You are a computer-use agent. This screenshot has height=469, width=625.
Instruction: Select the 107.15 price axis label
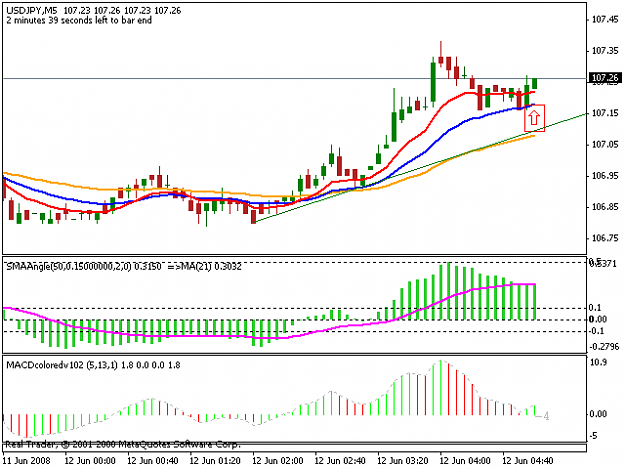coord(605,114)
